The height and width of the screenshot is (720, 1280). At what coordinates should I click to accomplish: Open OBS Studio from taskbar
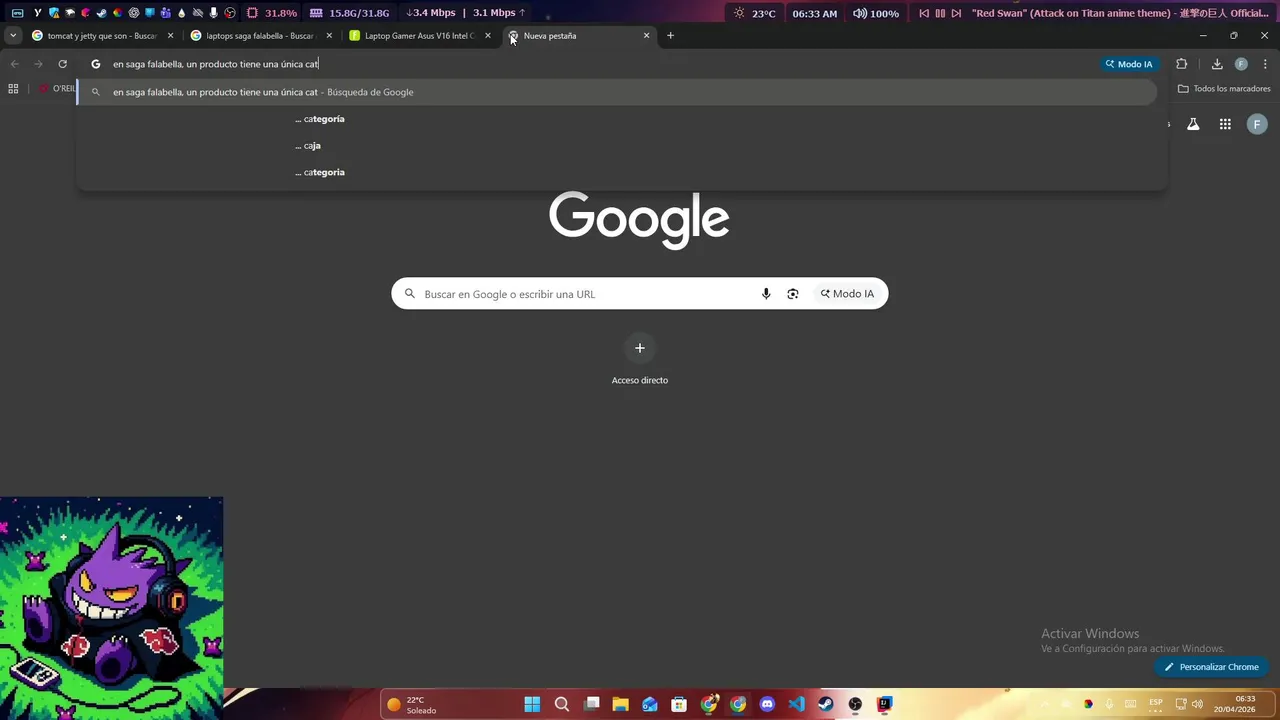pyautogui.click(x=855, y=704)
